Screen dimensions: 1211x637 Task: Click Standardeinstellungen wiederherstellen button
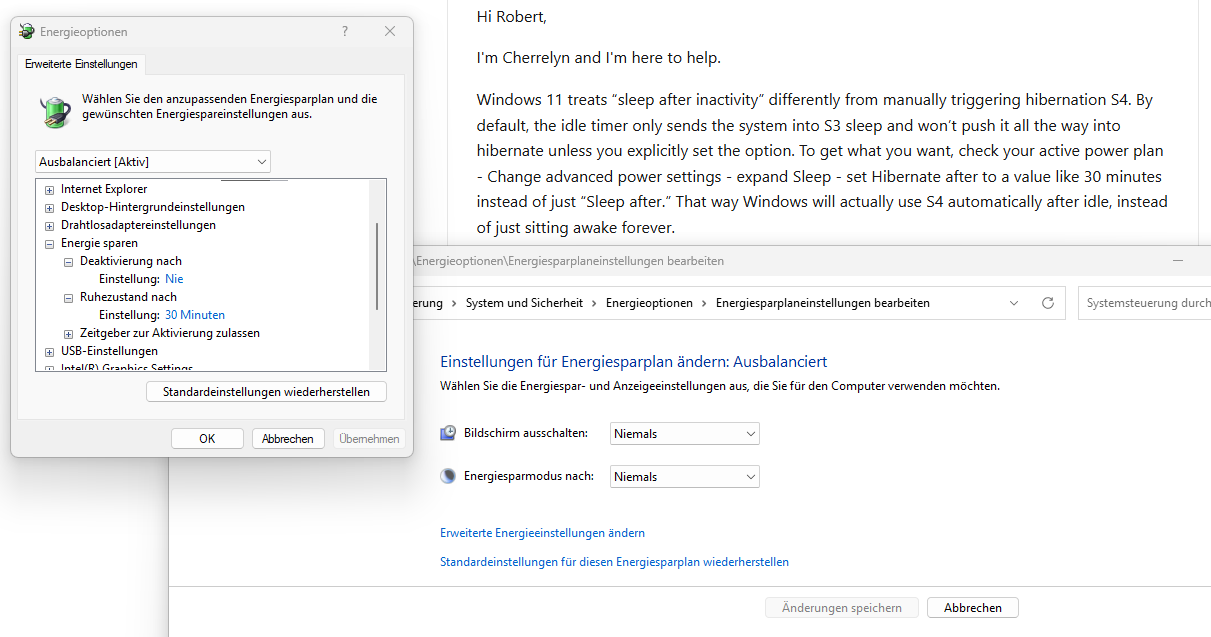(x=266, y=392)
